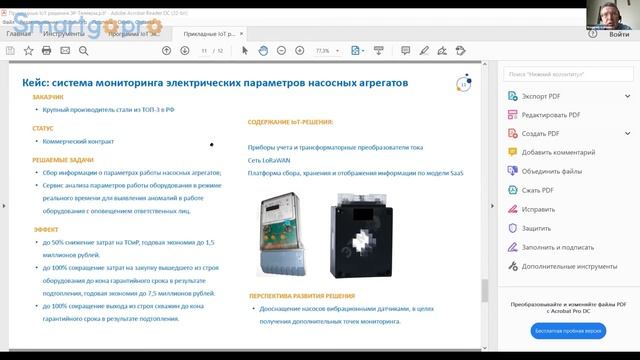
Task: Go to previous page arrow
Action: click(166, 51)
